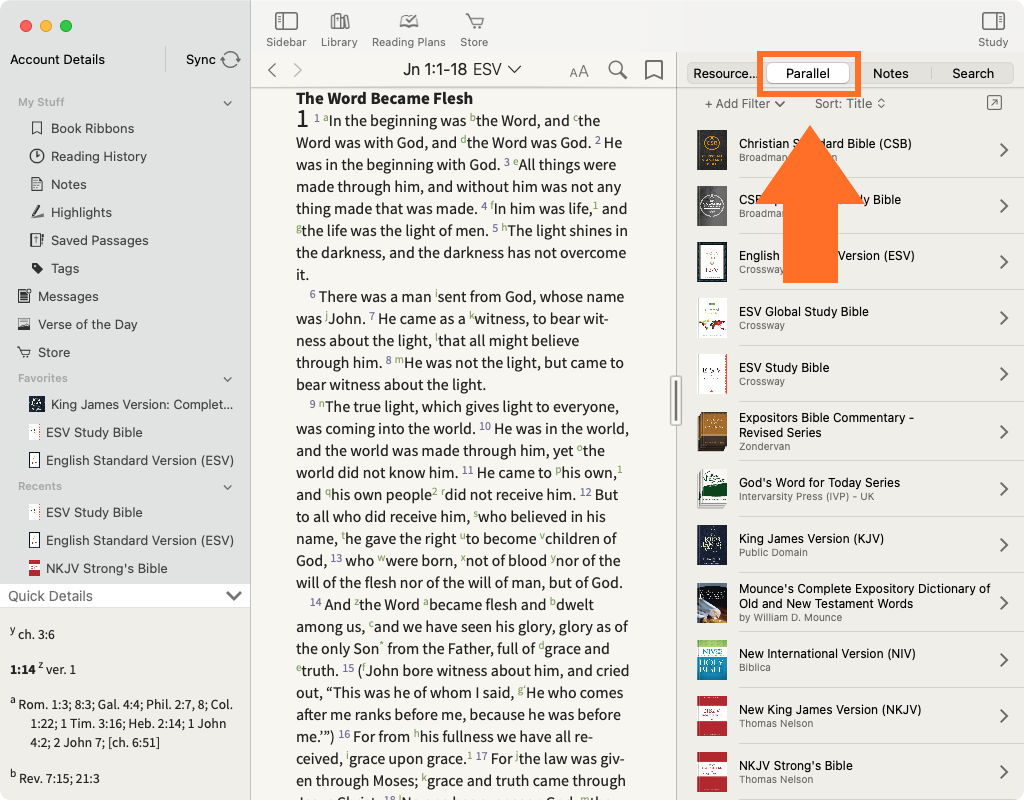Image resolution: width=1024 pixels, height=800 pixels.
Task: Click the search magnifier icon
Action: coord(618,70)
